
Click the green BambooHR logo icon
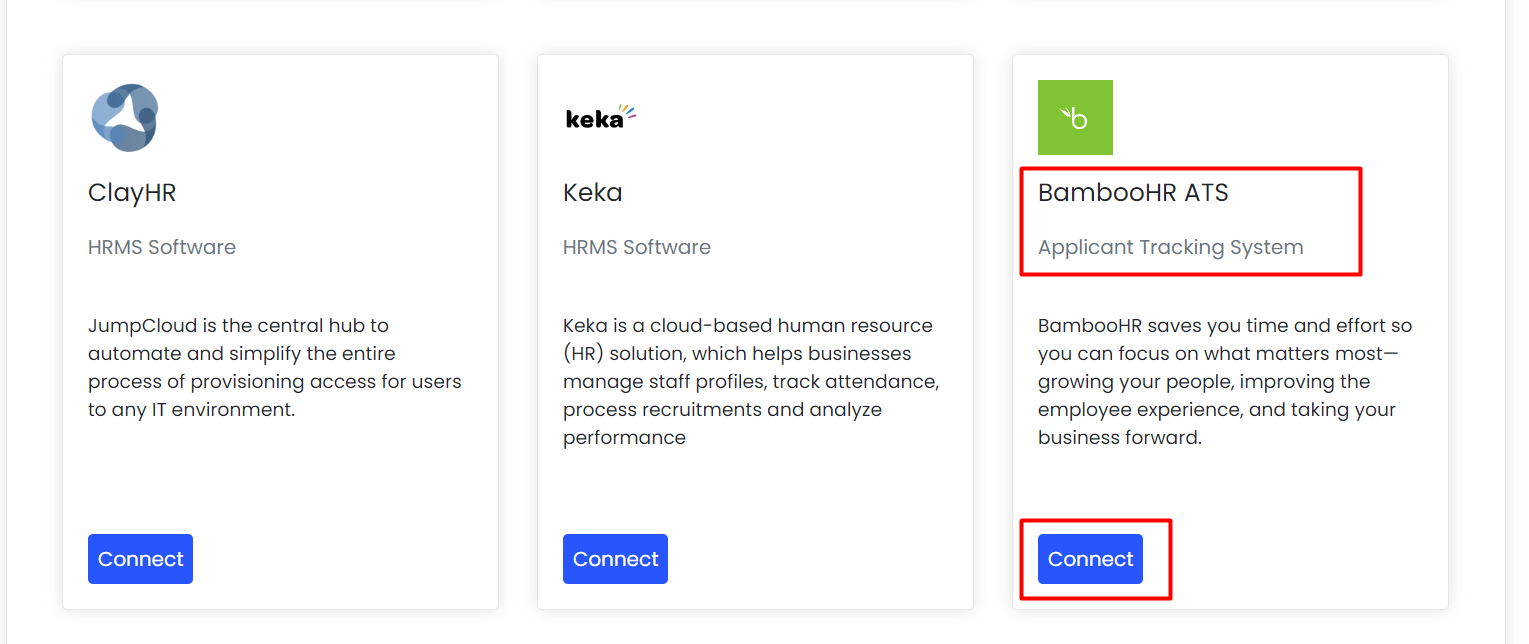tap(1075, 118)
